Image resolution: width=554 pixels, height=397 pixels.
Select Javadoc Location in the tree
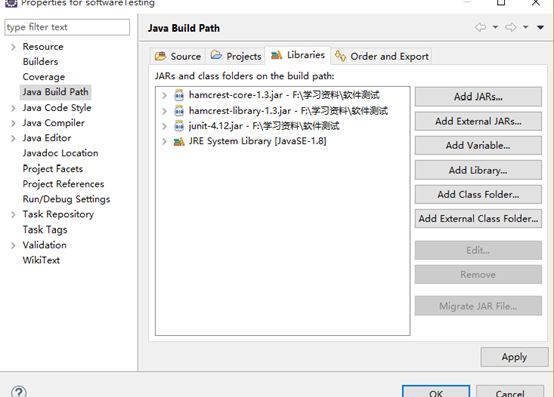click(x=60, y=153)
